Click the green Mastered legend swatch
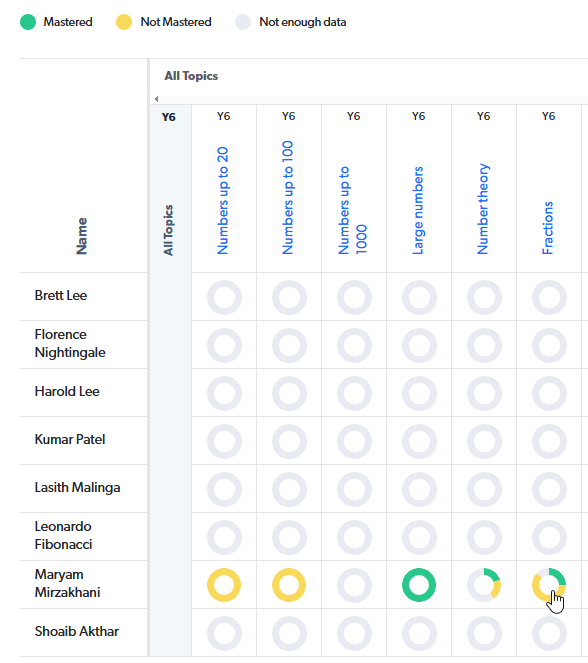This screenshot has width=588, height=663. [28, 22]
